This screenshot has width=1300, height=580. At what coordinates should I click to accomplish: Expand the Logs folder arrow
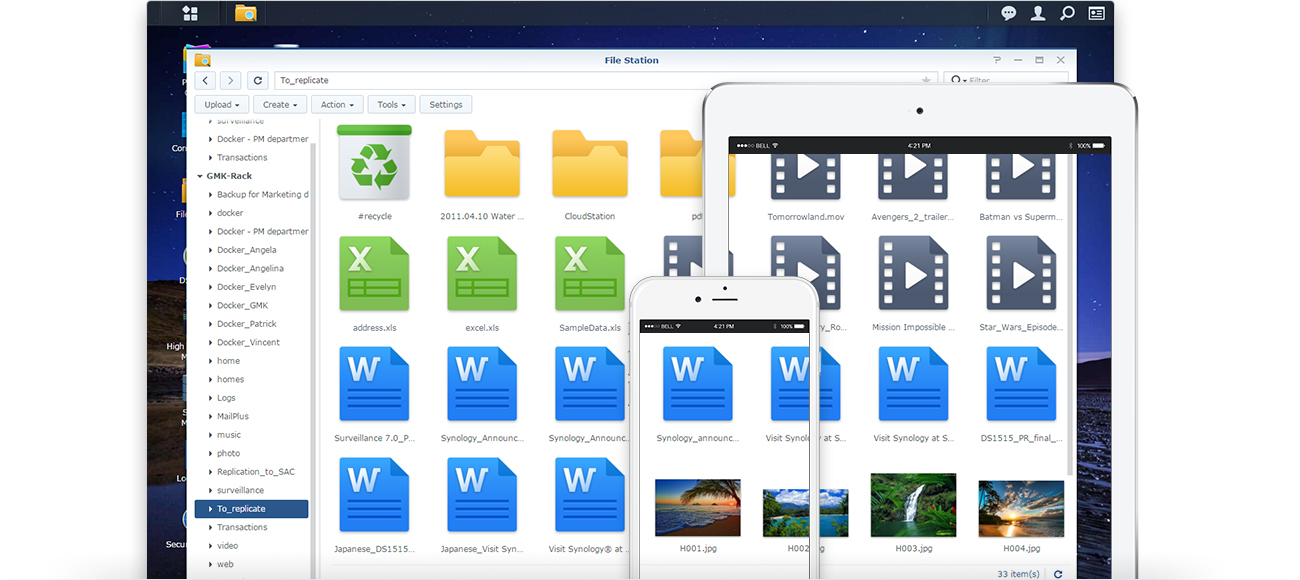coord(210,398)
